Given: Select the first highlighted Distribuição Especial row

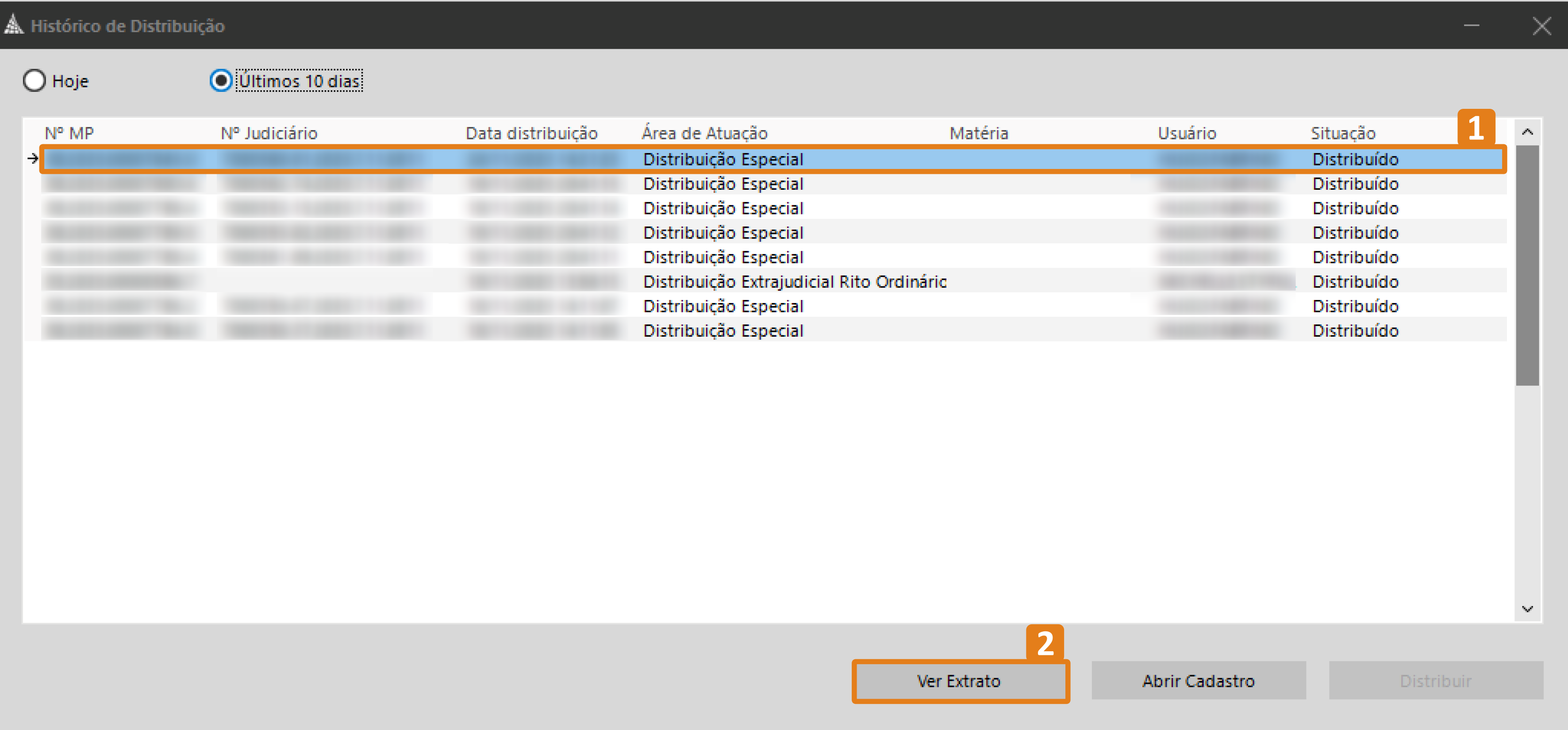Looking at the screenshot, I should pos(723,160).
